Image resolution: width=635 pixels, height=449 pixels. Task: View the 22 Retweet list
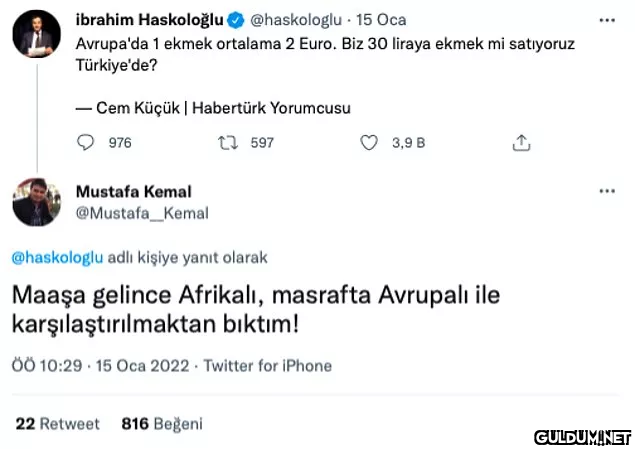coord(58,424)
